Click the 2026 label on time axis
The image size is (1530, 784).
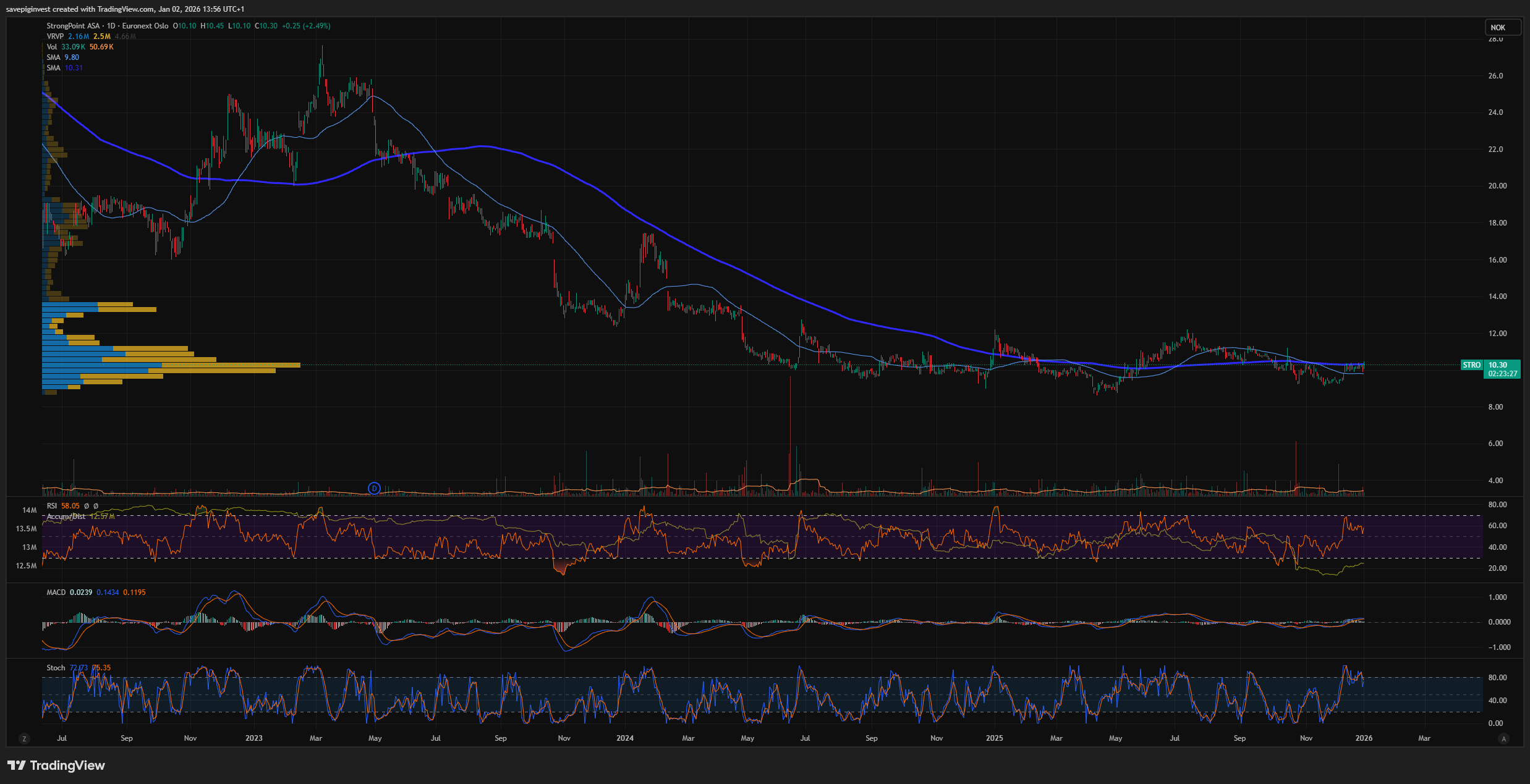pyautogui.click(x=1364, y=738)
